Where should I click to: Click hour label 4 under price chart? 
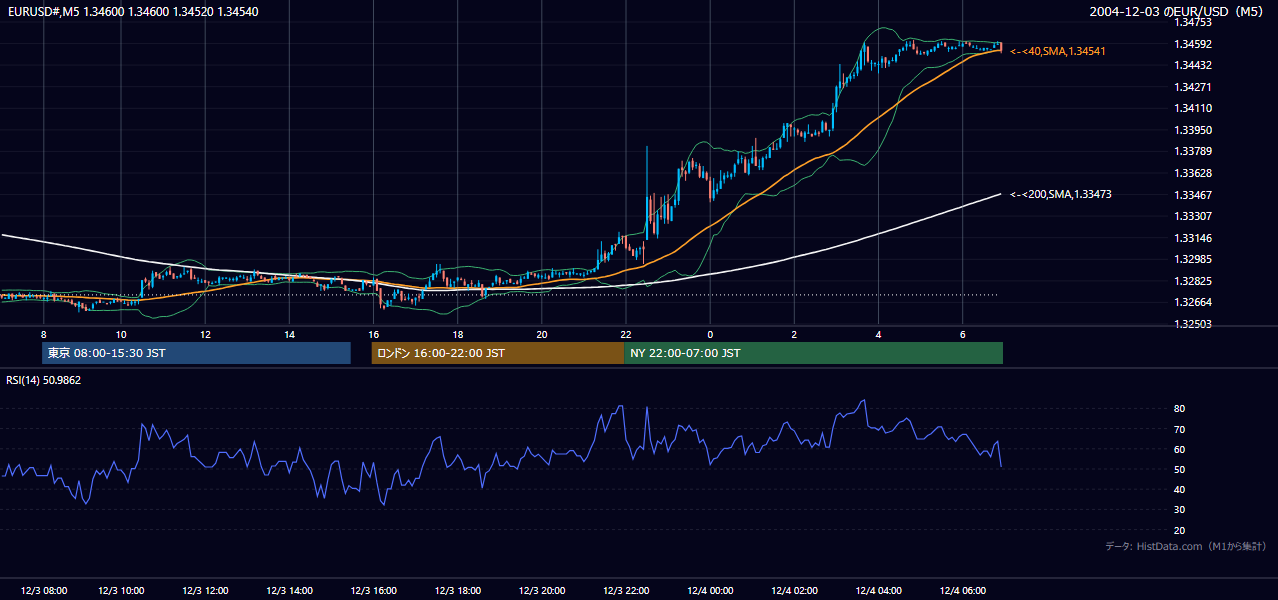[878, 334]
